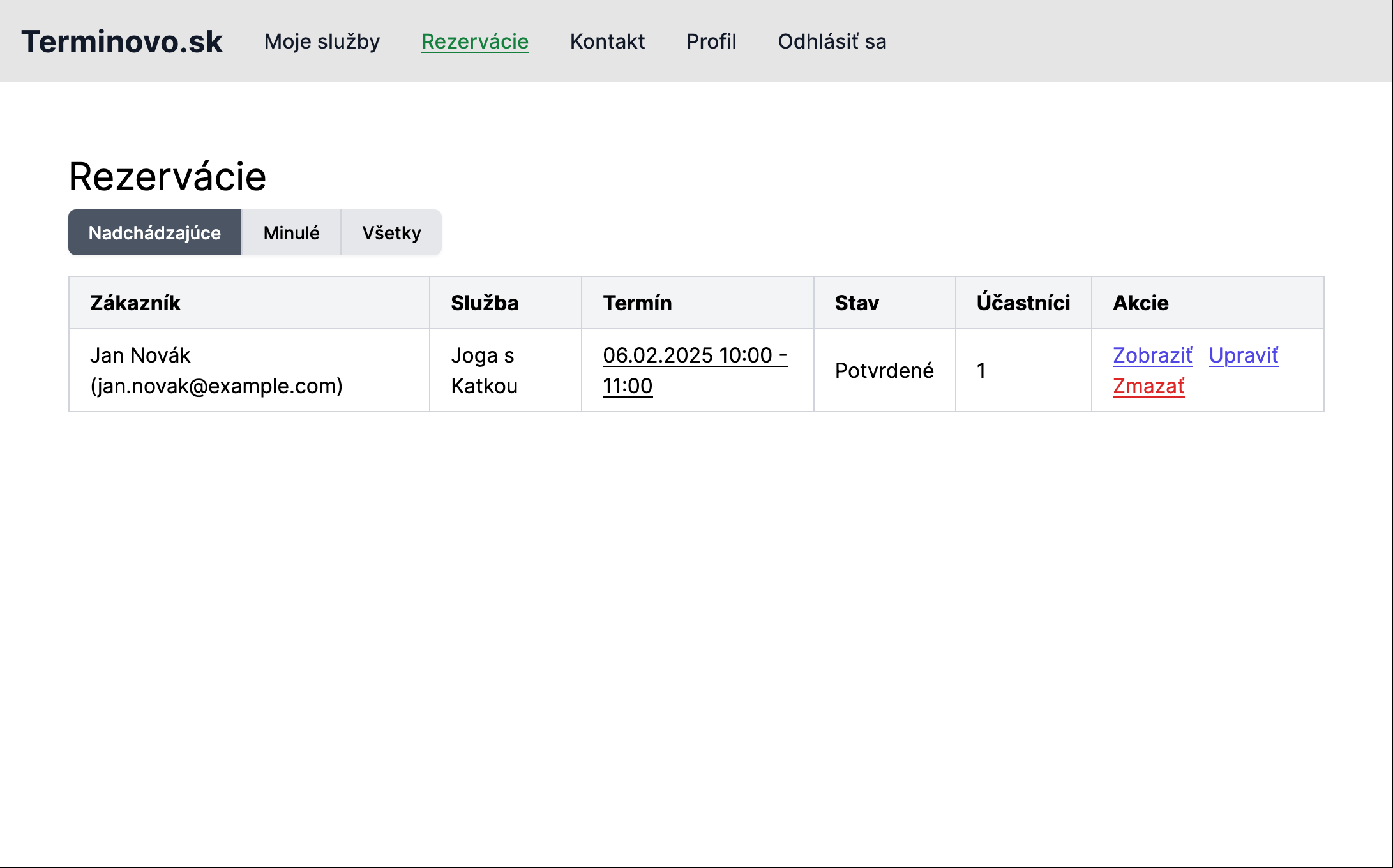The height and width of the screenshot is (868, 1393).
Task: Click the Potvrdené status cell
Action: pos(884,371)
